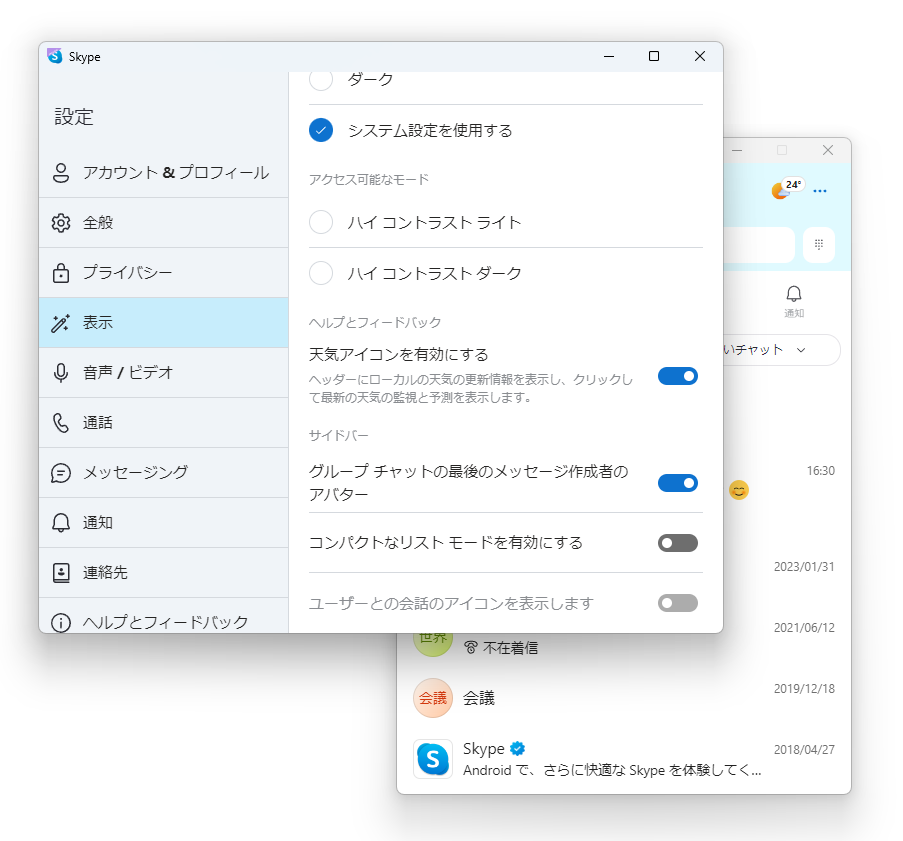Select the 音声 / ビデオ microphone icon
Image resolution: width=903 pixels, height=841 pixels.
click(x=59, y=372)
